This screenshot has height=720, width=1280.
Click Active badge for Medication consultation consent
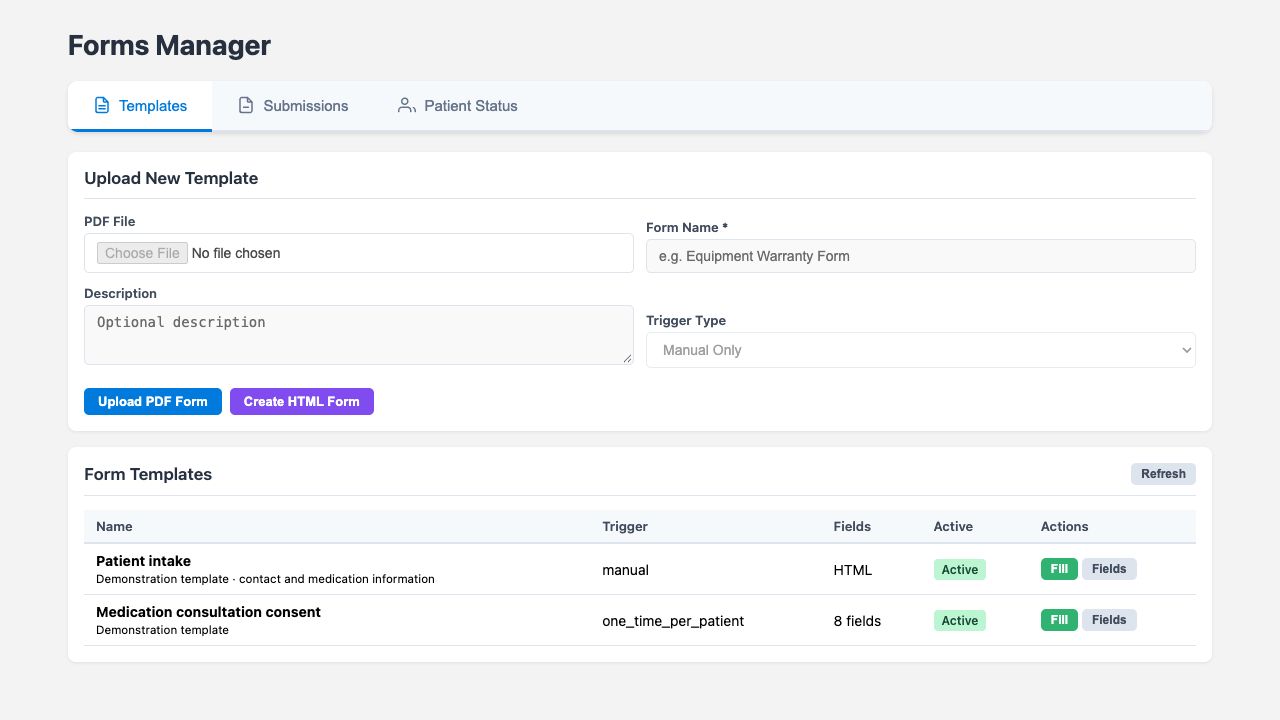(960, 620)
